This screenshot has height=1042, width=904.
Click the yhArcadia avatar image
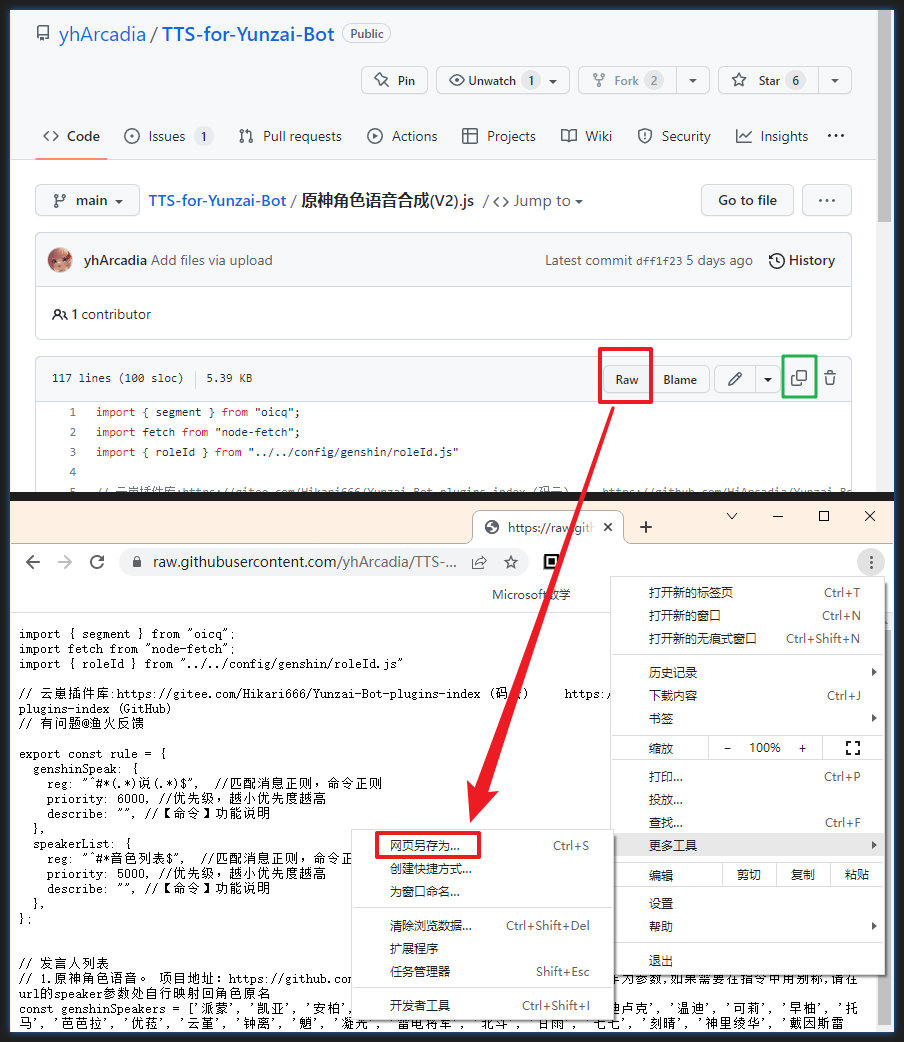pos(60,260)
